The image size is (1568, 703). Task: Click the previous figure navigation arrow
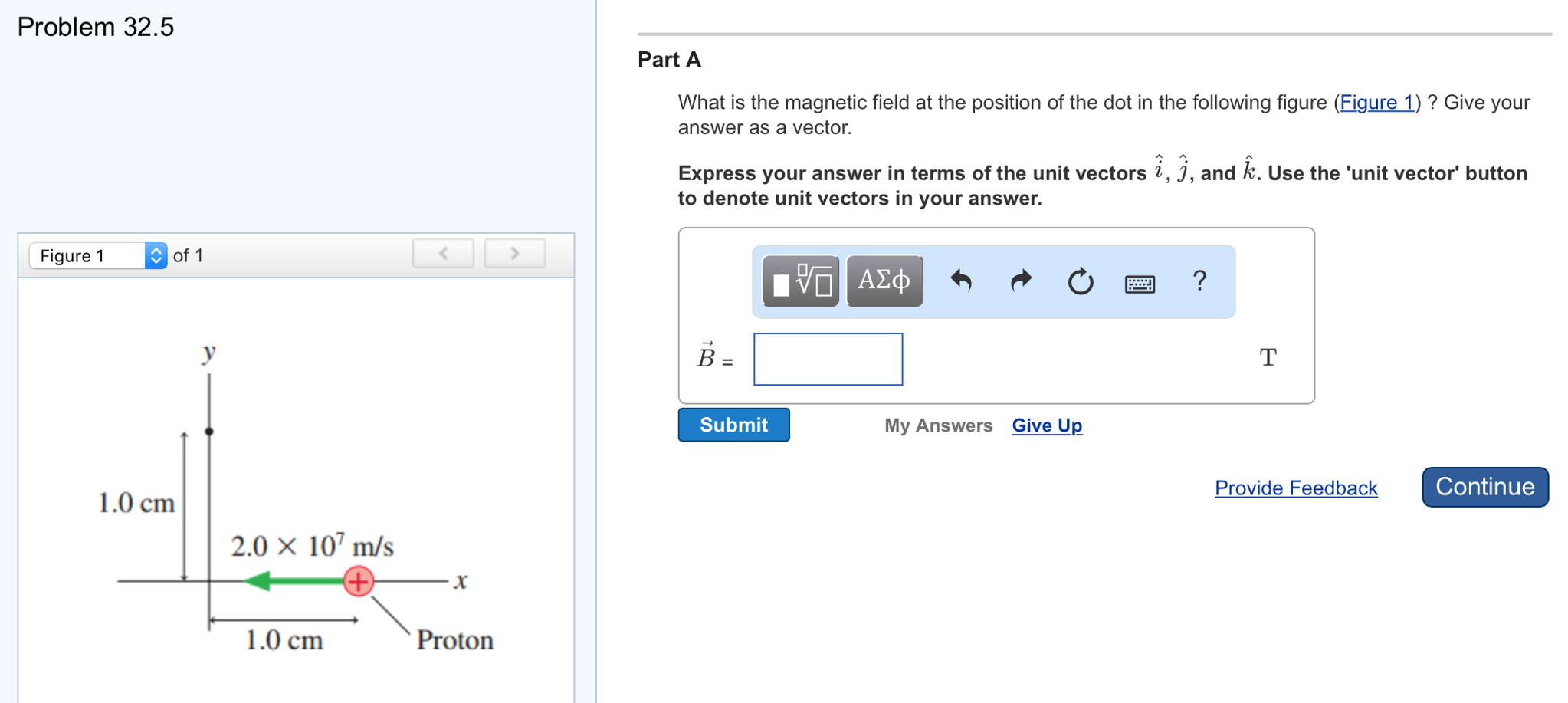[x=443, y=253]
